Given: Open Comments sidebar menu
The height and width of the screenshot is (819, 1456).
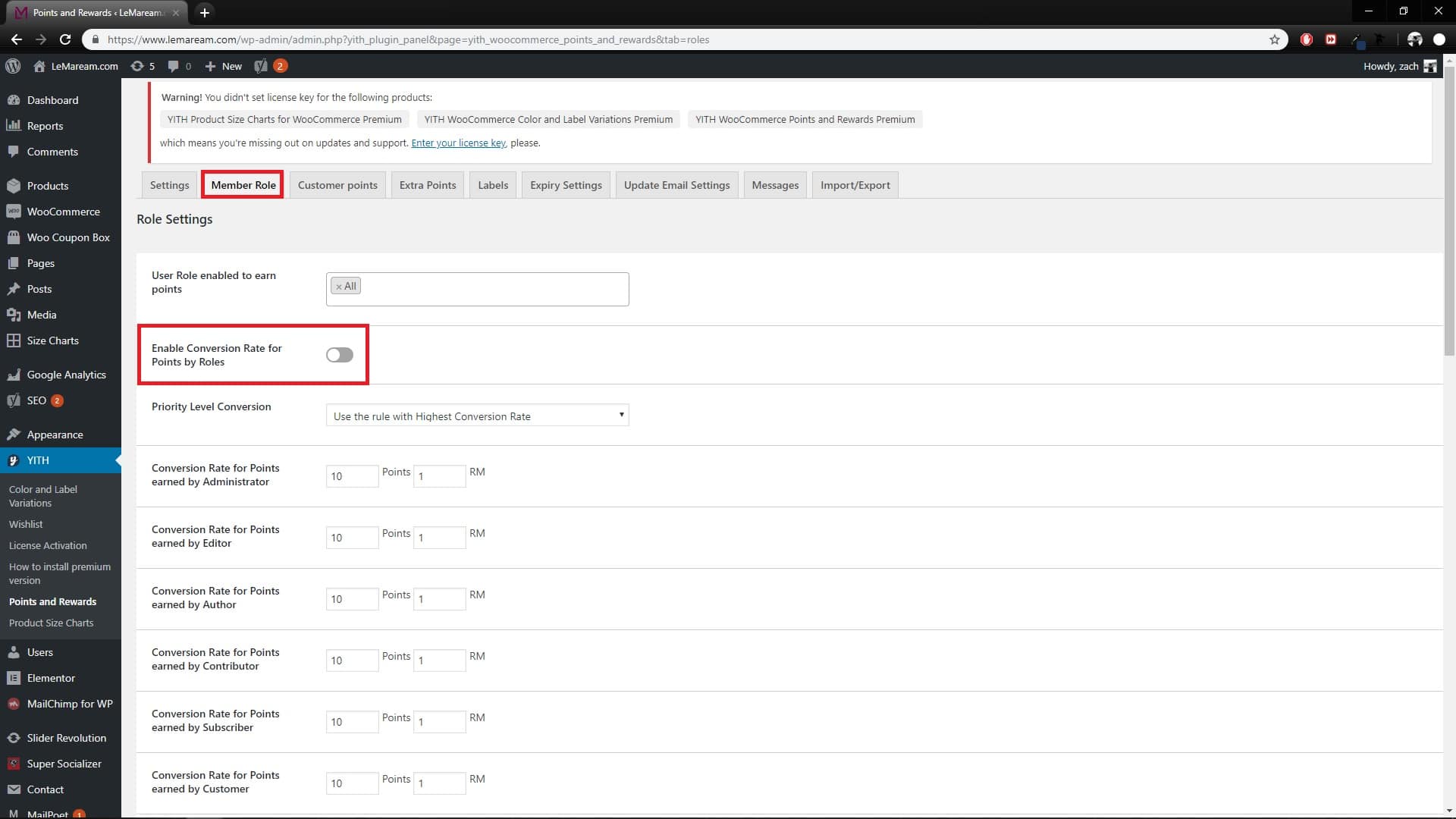Looking at the screenshot, I should (52, 152).
